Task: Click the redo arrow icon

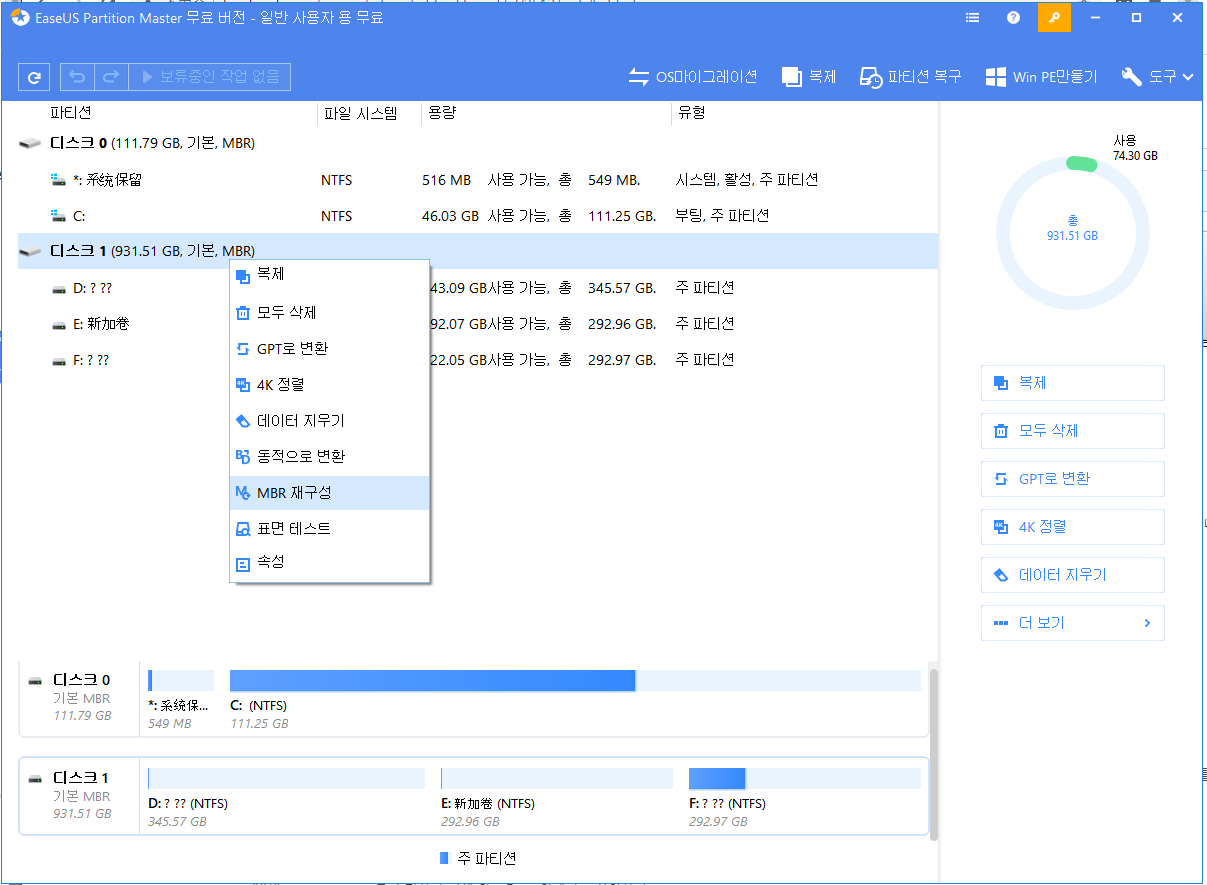Action: (111, 77)
